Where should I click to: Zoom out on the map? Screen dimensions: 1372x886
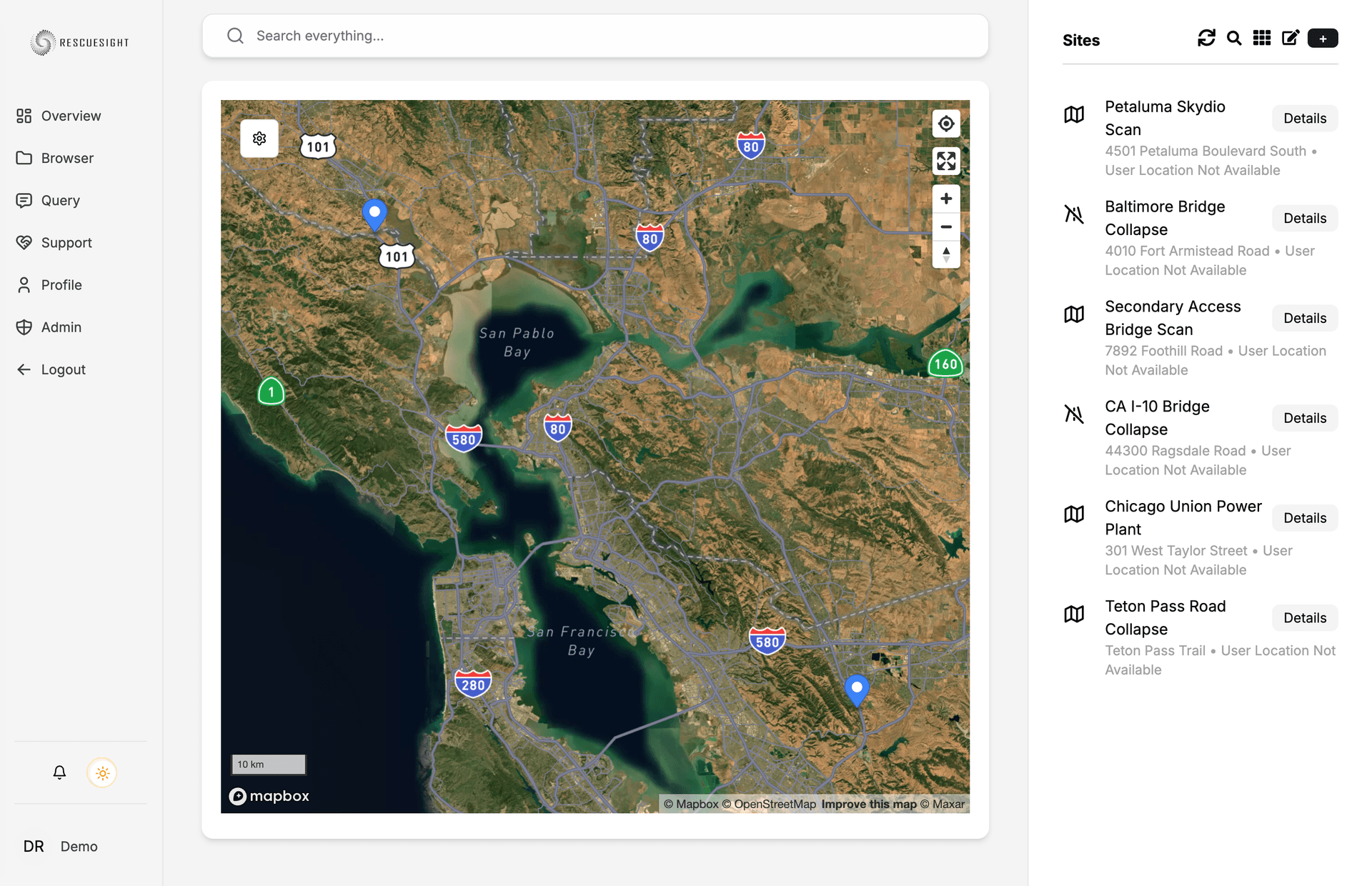coord(945,227)
